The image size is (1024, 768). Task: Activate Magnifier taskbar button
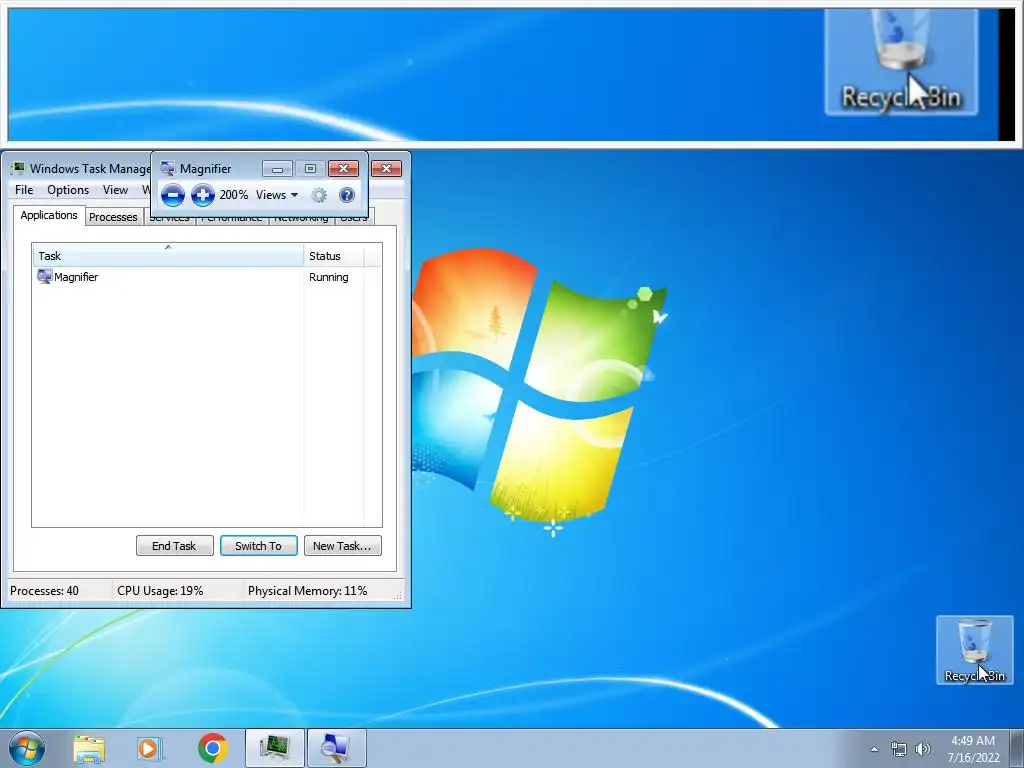[336, 749]
